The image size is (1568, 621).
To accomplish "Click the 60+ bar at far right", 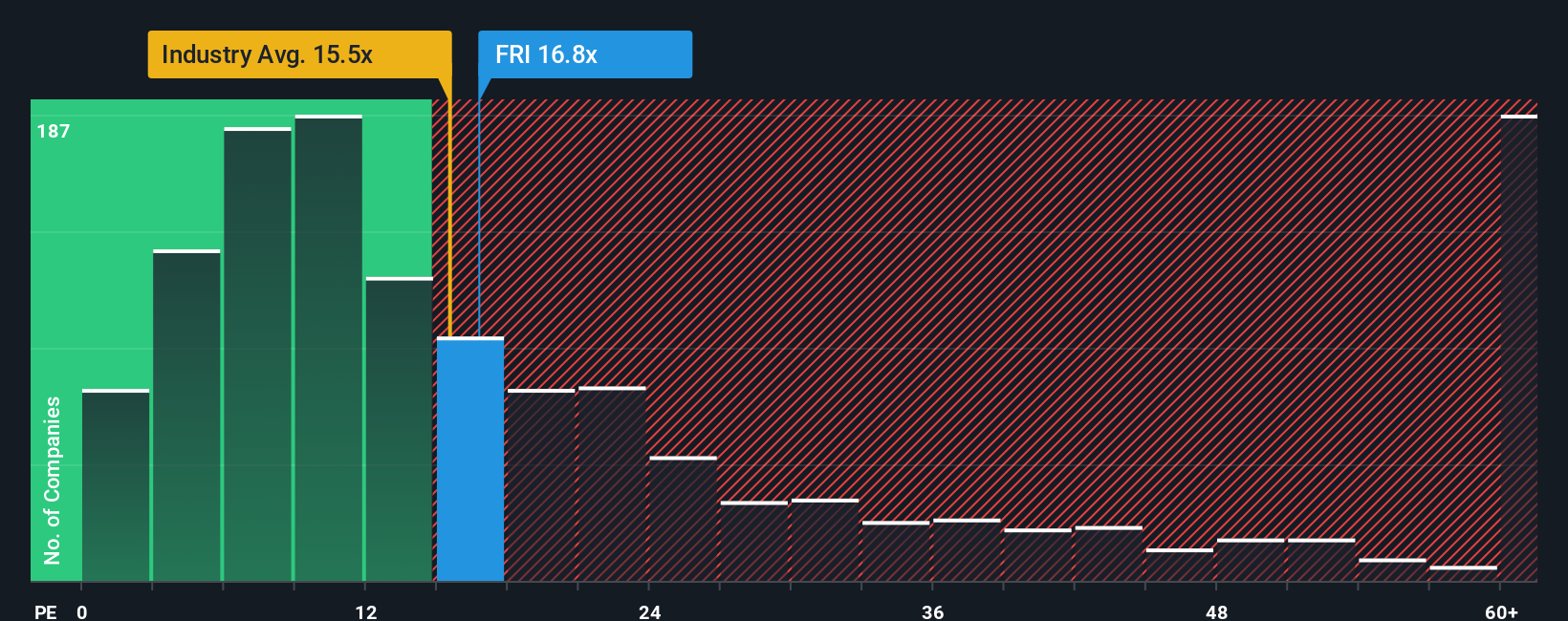I will tap(1519, 348).
